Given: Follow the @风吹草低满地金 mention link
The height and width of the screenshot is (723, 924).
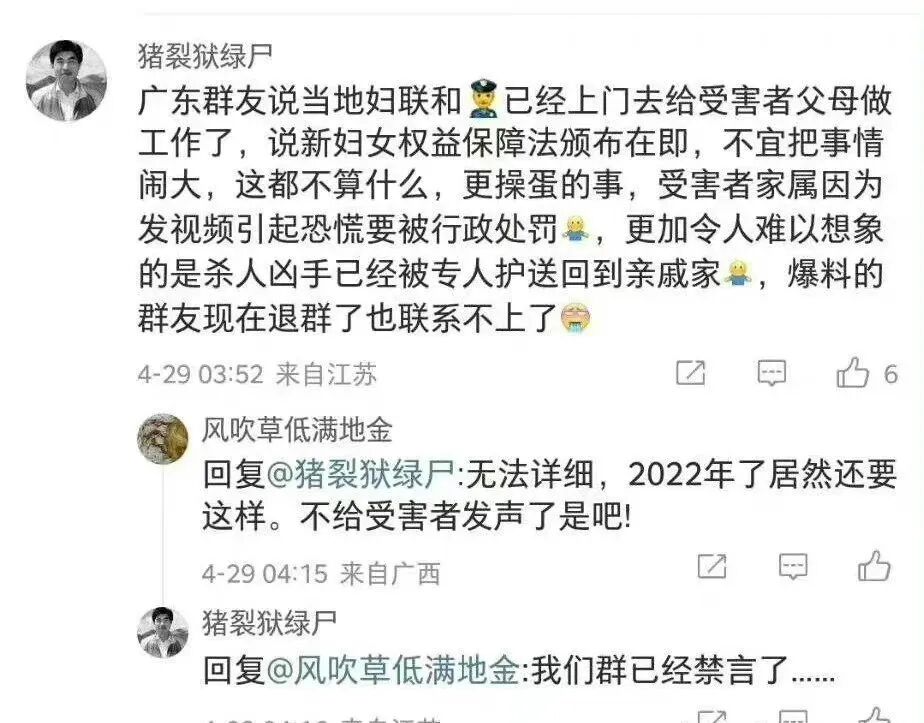Looking at the screenshot, I should 393,669.
